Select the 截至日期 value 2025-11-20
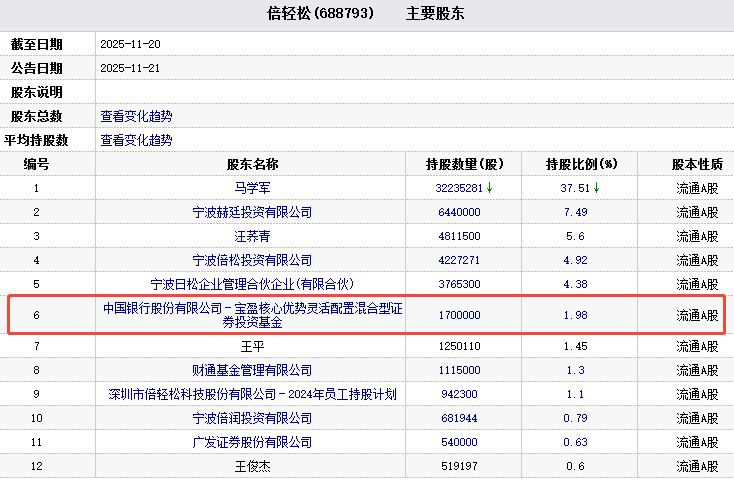 click(x=131, y=44)
